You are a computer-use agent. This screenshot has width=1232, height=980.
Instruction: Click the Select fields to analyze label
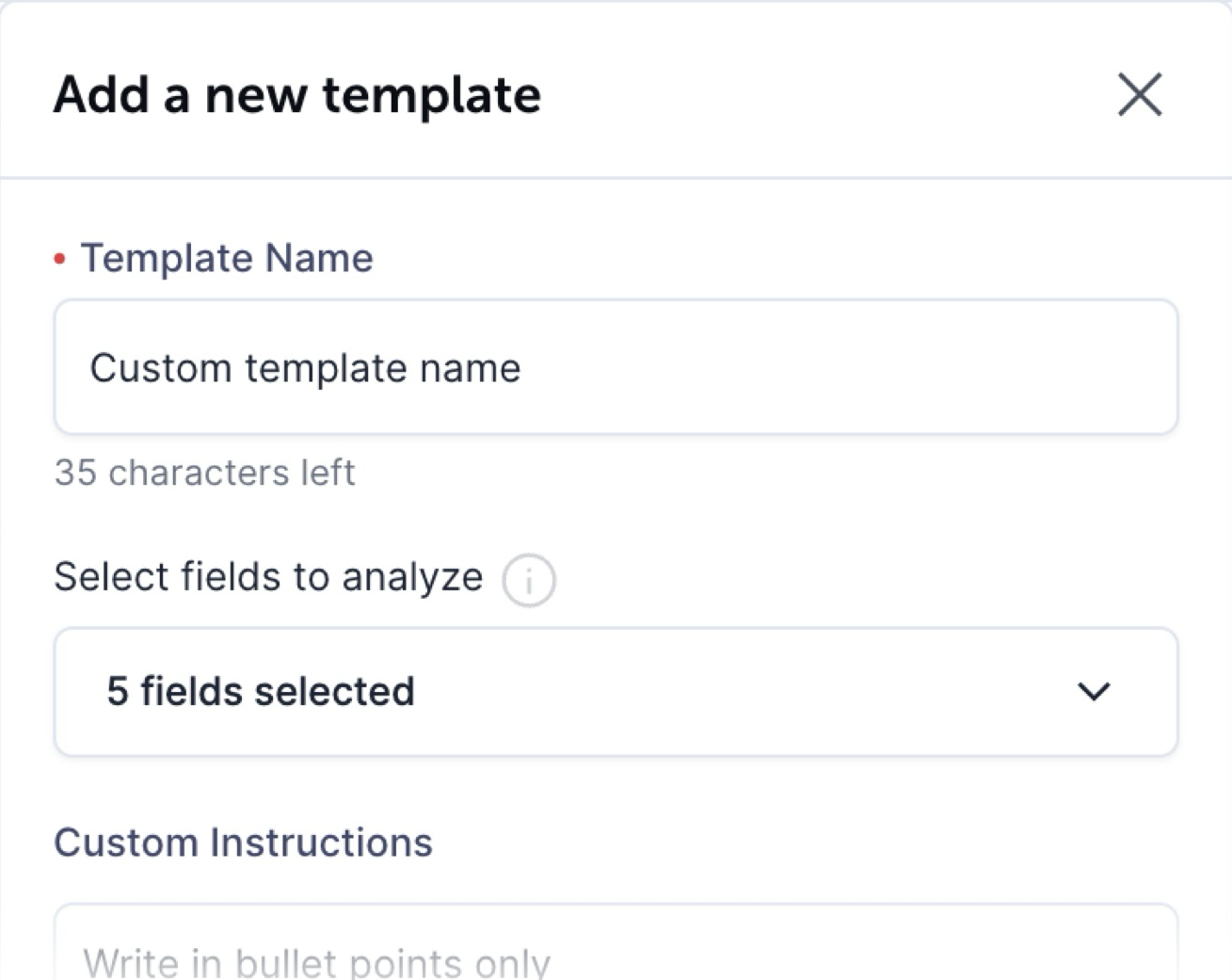268,577
